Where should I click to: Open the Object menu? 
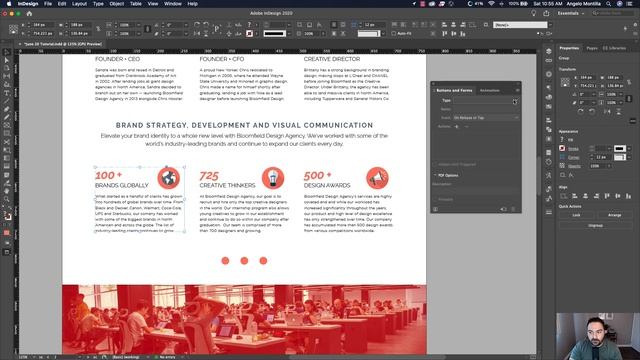(116, 4)
